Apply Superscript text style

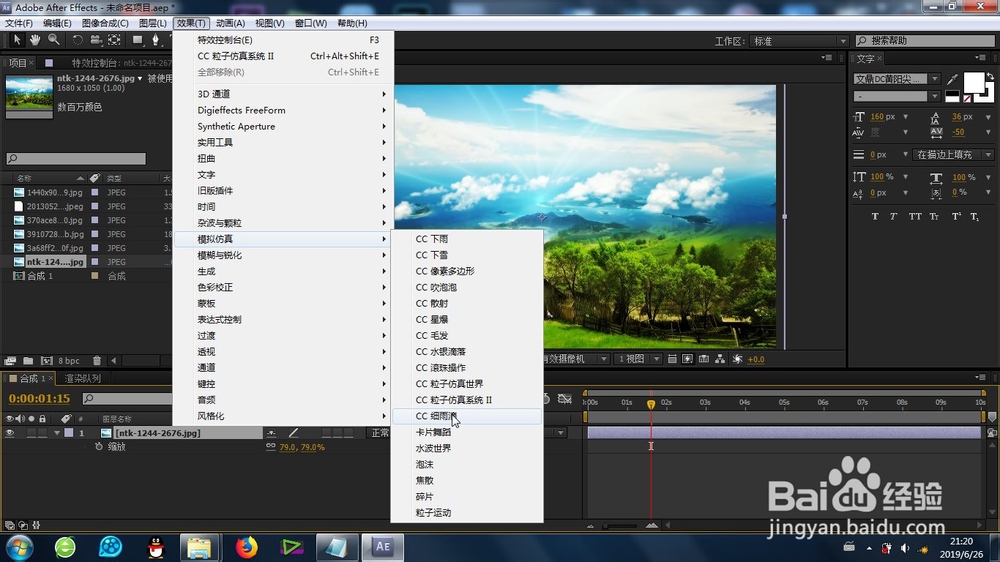point(956,217)
